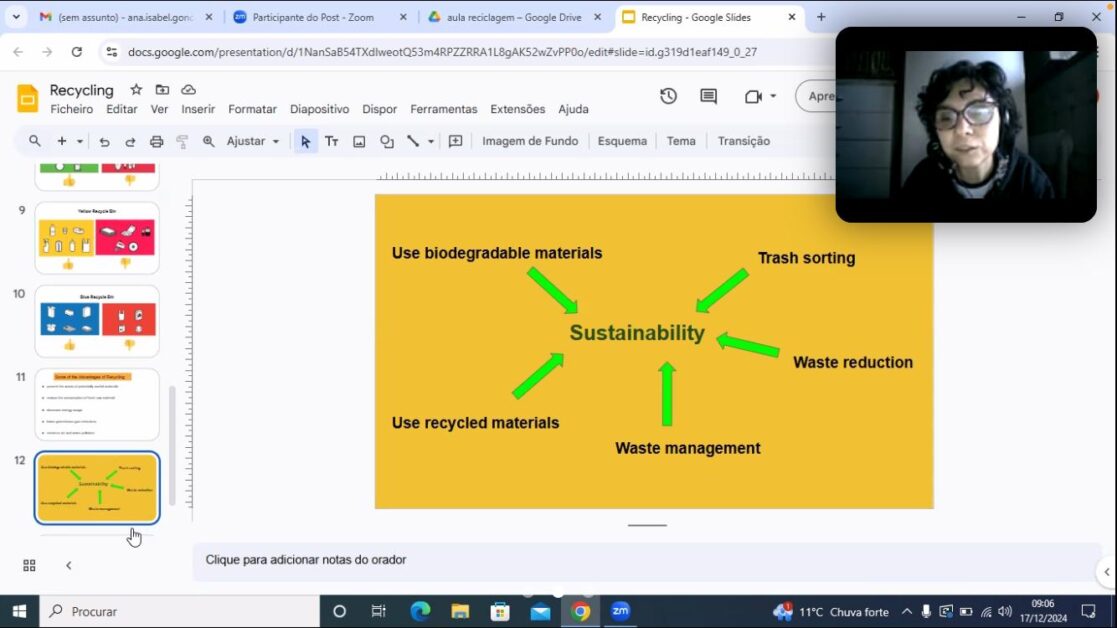Image resolution: width=1117 pixels, height=628 pixels.
Task: Expand the line tool dropdown arrow
Action: [x=431, y=142]
